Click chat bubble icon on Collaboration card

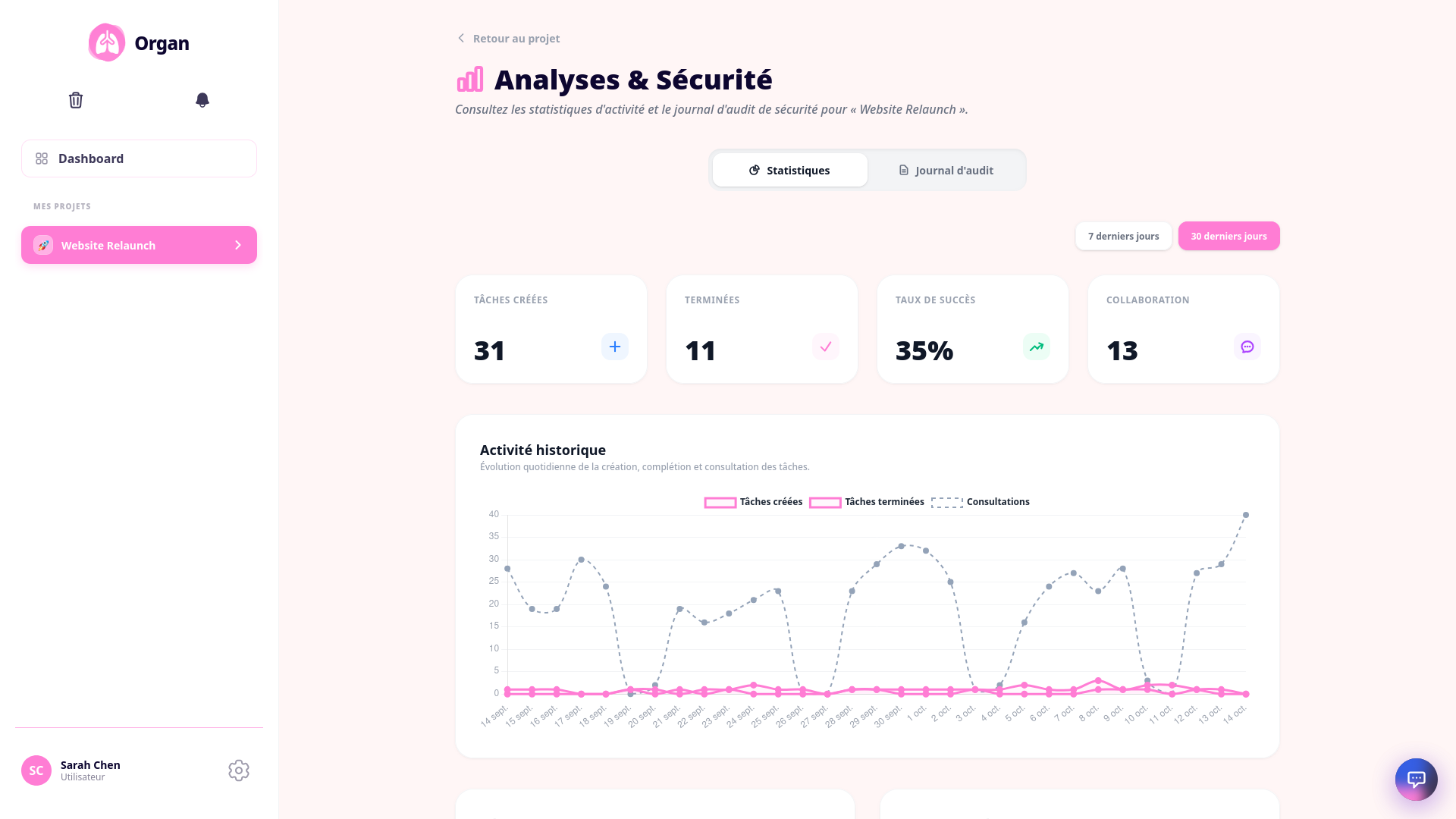pos(1247,347)
